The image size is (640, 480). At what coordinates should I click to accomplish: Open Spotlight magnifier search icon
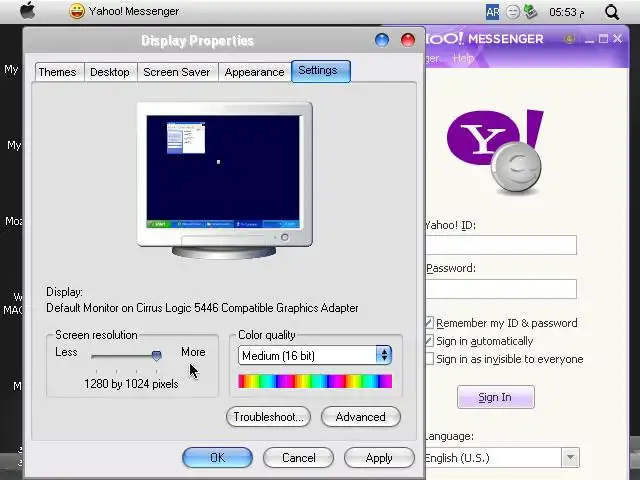point(612,12)
